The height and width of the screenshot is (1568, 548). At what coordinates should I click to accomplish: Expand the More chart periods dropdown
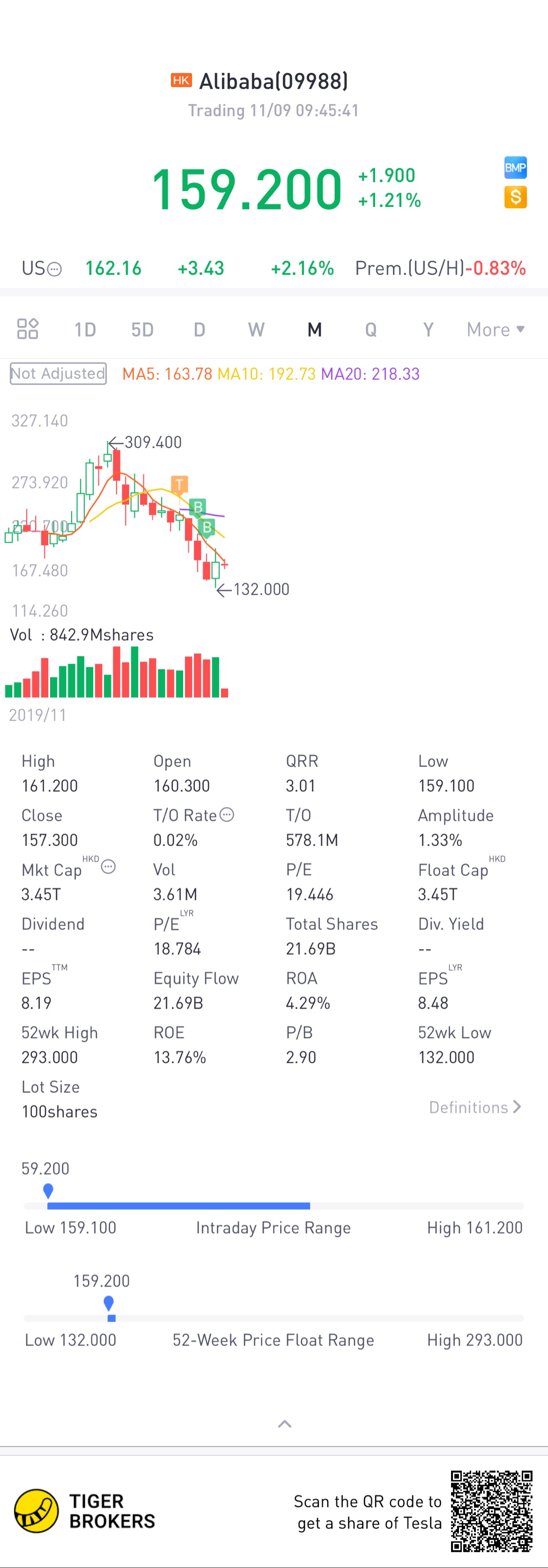495,329
